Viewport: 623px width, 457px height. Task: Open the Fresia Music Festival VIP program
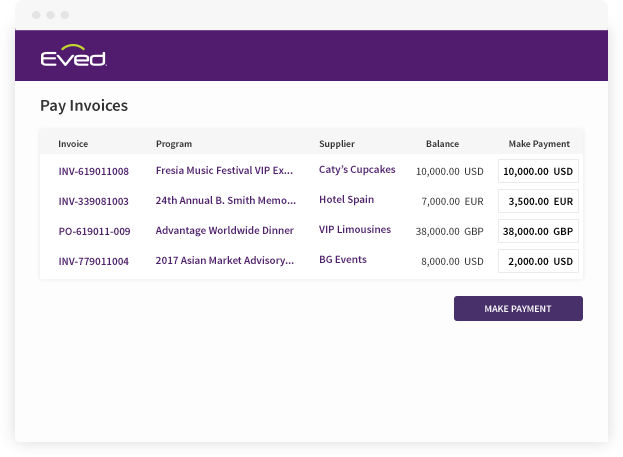[224, 170]
